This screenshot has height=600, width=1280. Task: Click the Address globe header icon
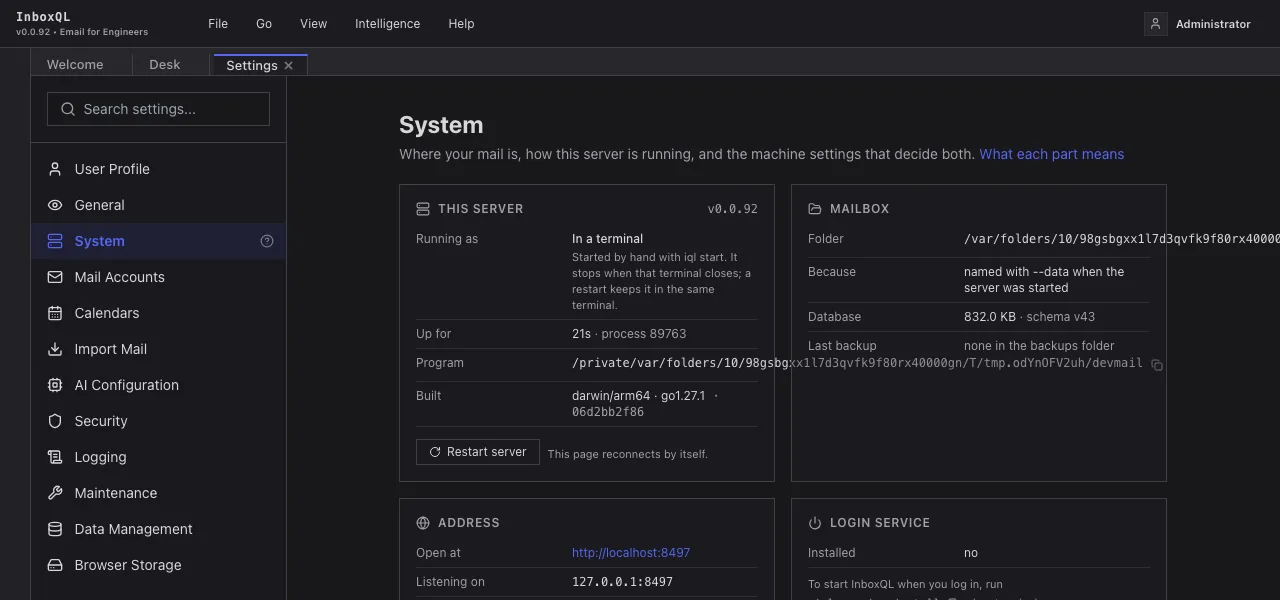tap(423, 523)
